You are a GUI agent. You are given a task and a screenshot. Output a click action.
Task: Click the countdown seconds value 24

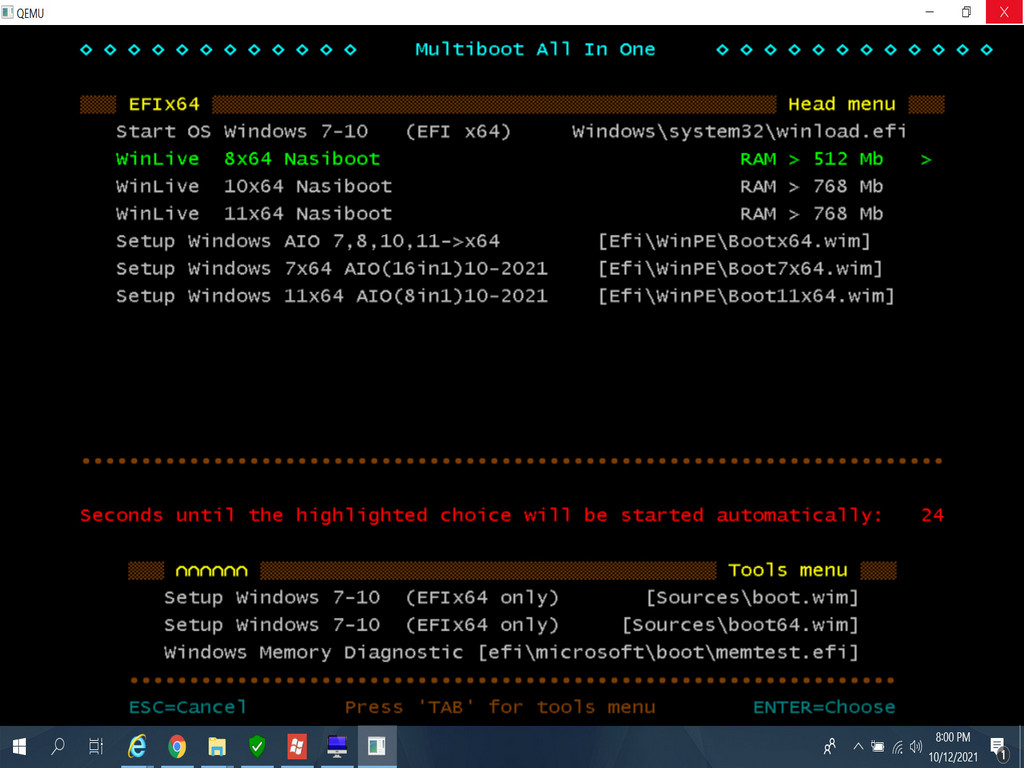(x=933, y=516)
